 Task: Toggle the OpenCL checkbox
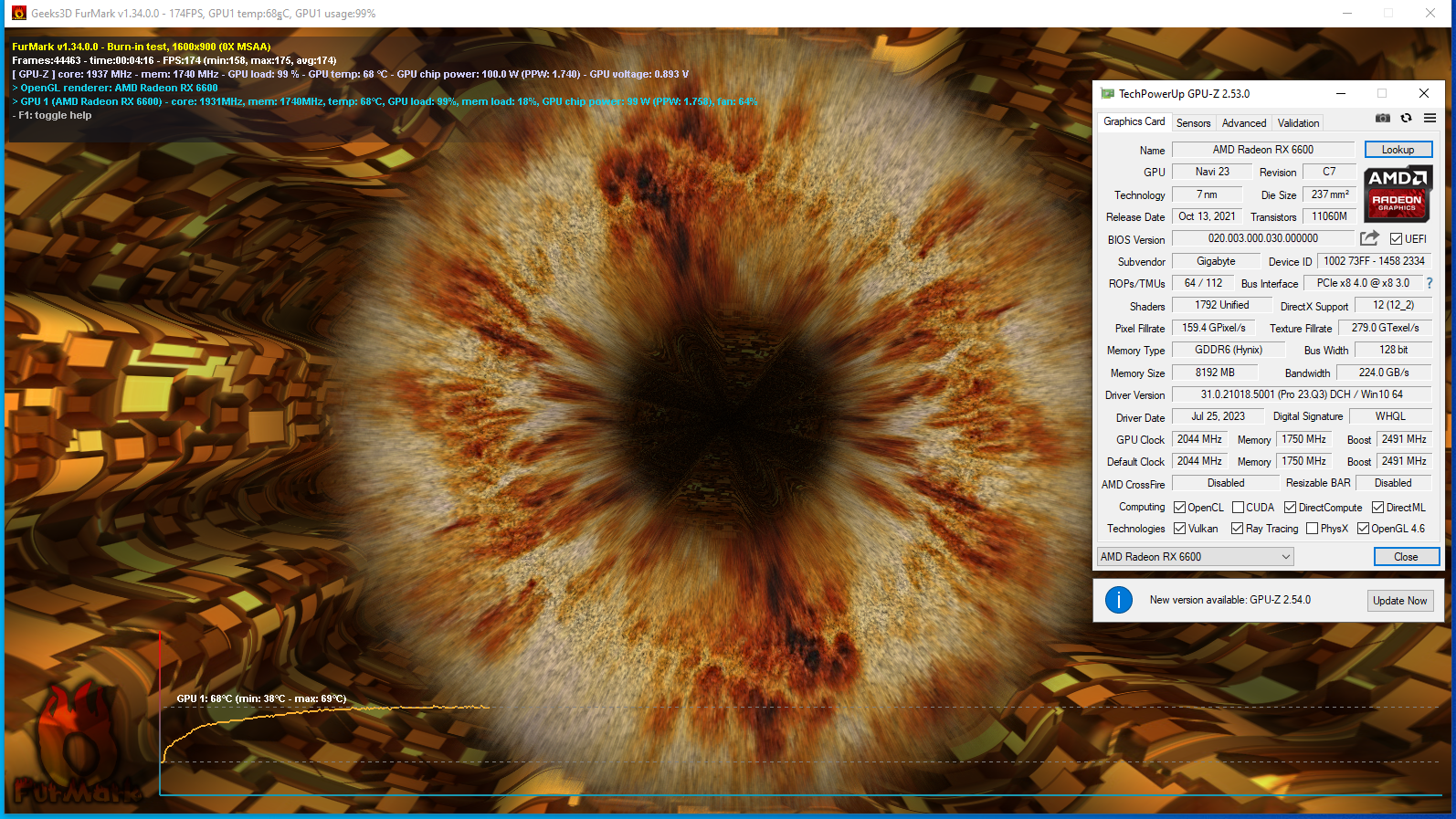[1179, 508]
